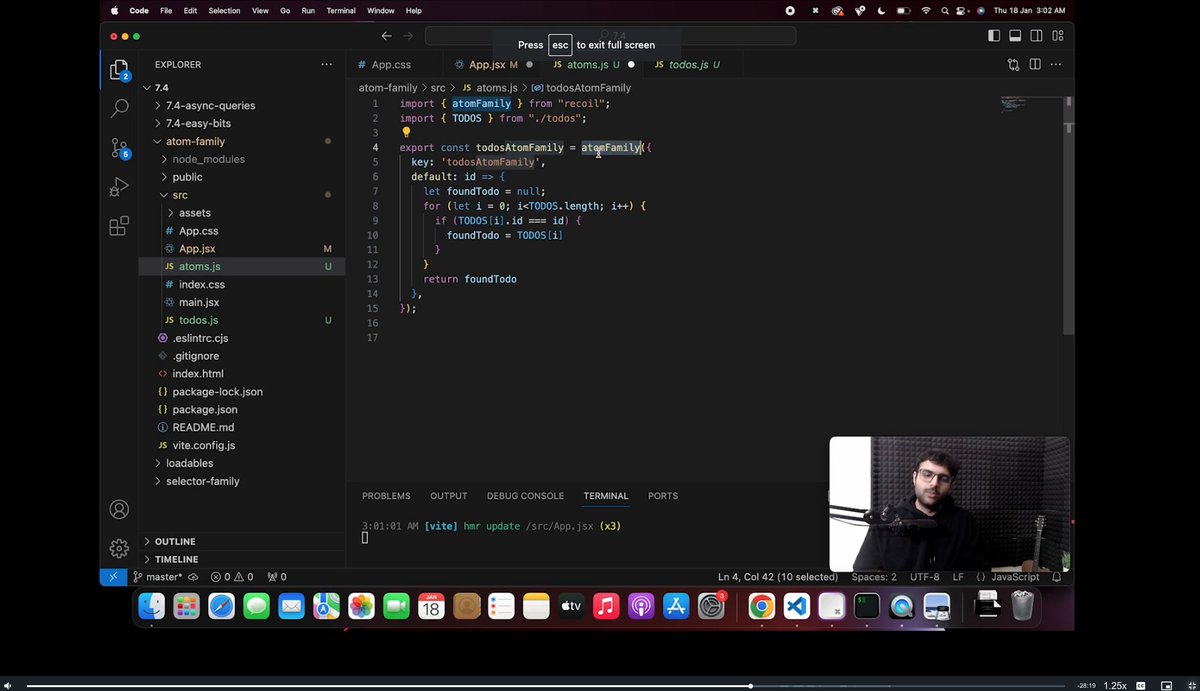Open Safari from the dock
Image resolution: width=1200 pixels, height=691 pixels.
click(221, 606)
